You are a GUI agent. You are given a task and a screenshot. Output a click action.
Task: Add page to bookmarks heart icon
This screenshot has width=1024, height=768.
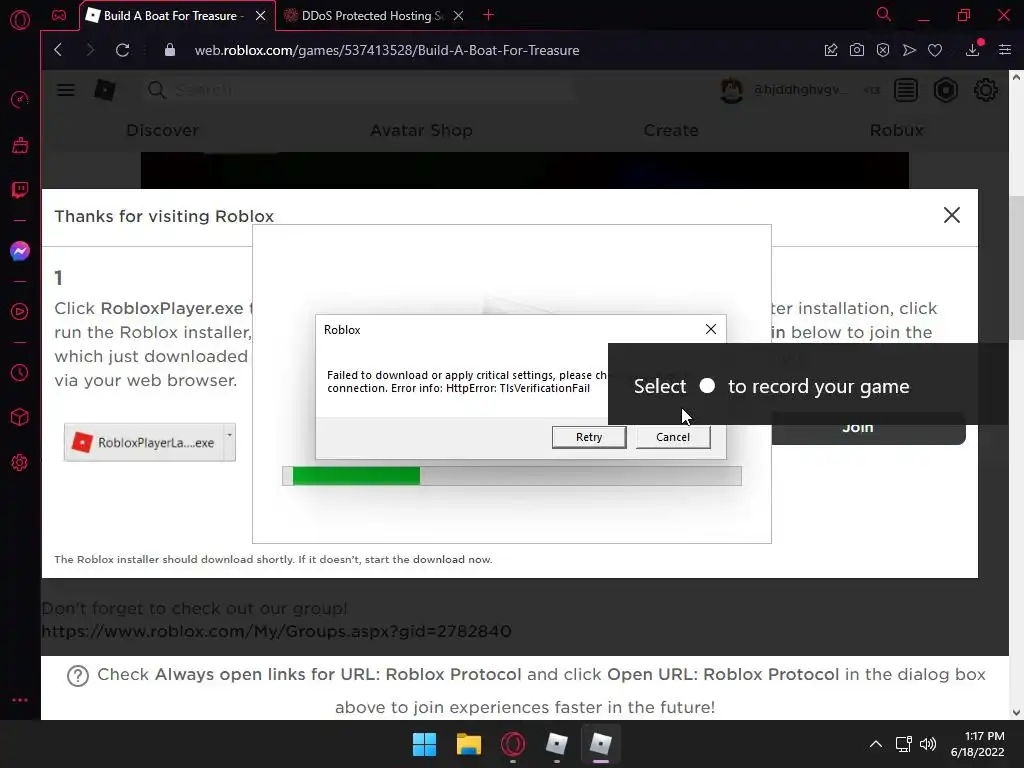coord(935,50)
